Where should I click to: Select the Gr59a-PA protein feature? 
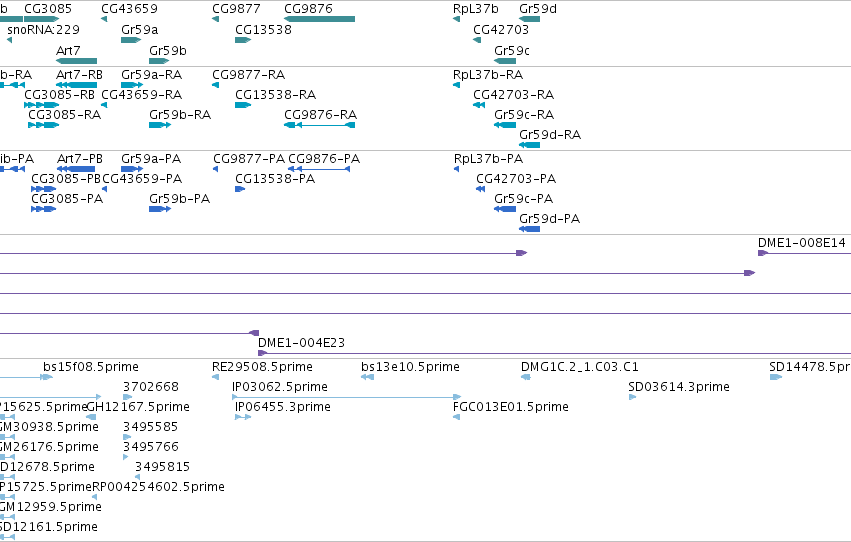click(132, 169)
